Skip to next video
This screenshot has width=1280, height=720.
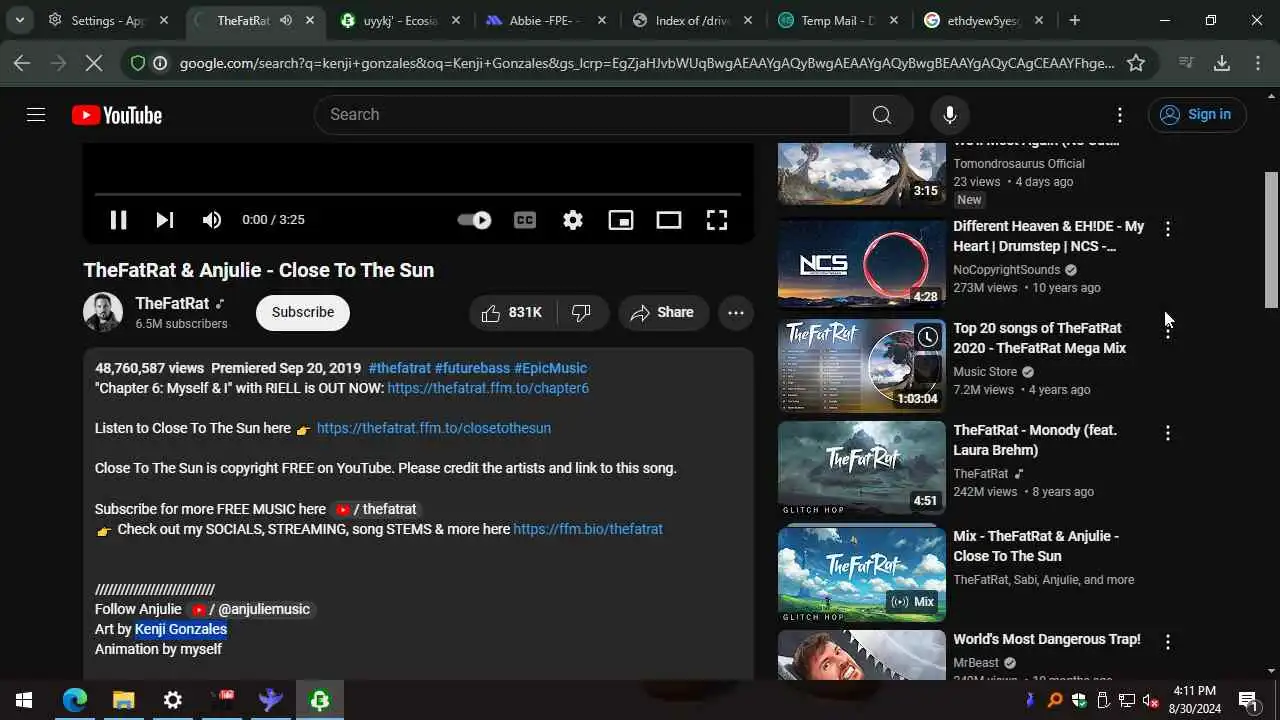coord(165,220)
